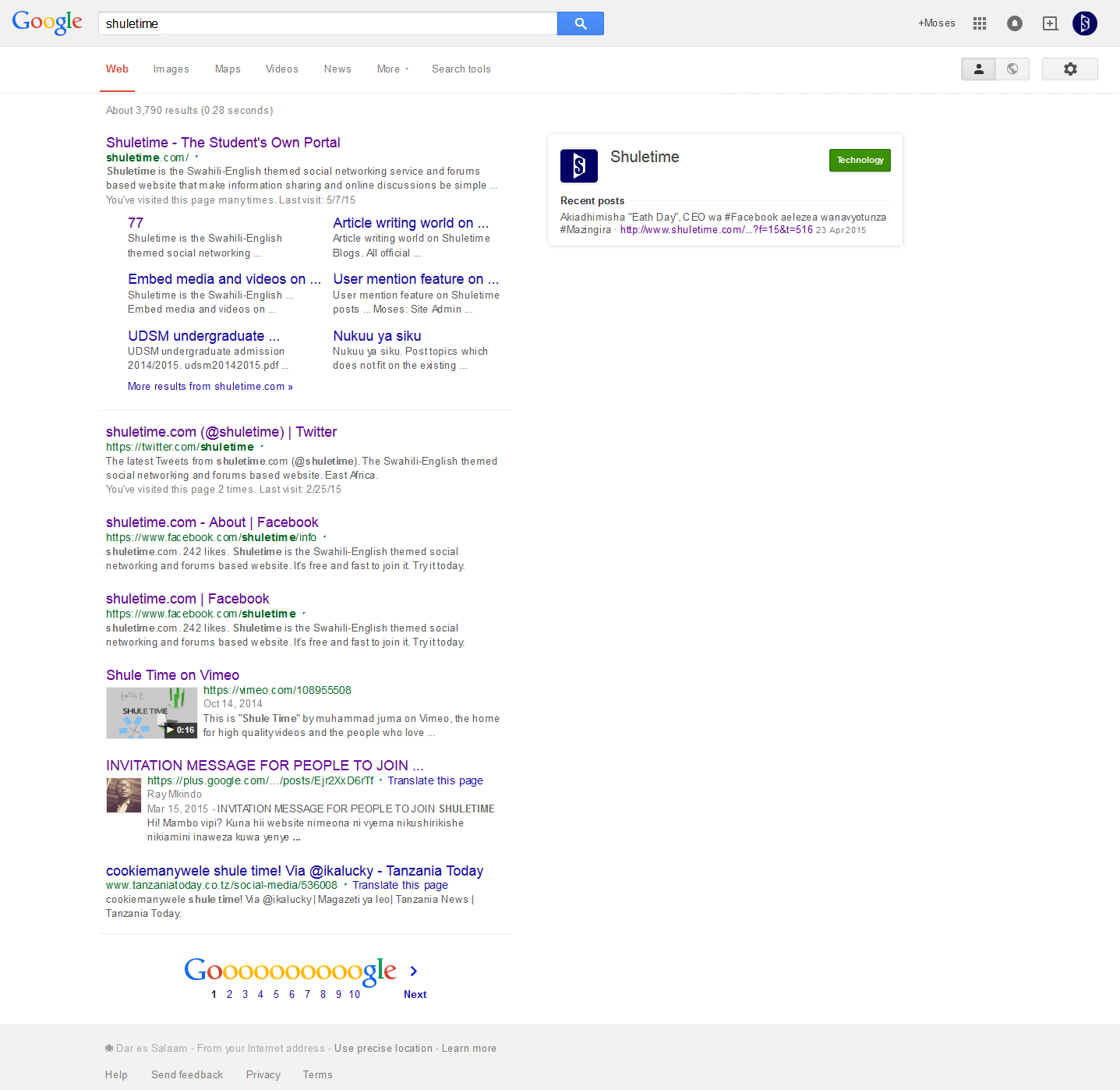Open 'Shule Time on Vimeo' result
1120x1090 pixels.
172,675
